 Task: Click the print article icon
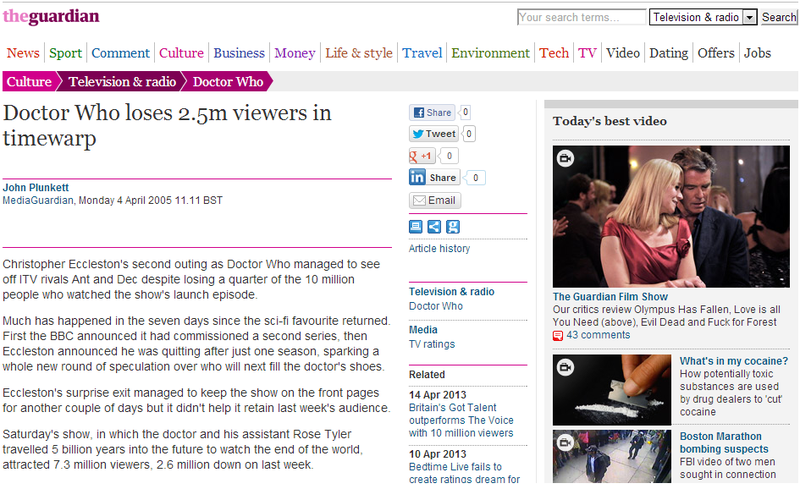[416, 227]
